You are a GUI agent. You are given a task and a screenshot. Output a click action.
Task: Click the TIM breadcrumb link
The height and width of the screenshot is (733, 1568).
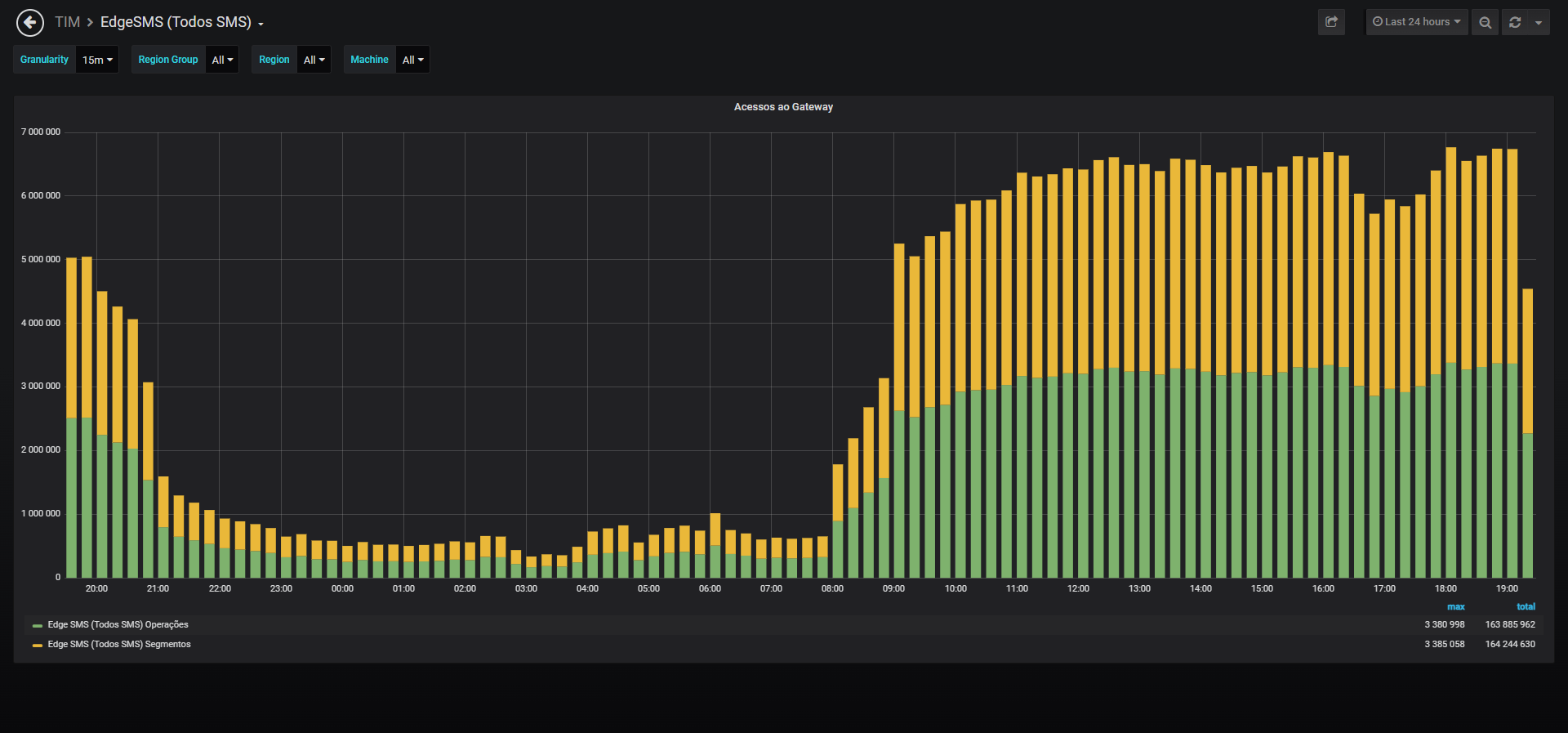point(67,22)
